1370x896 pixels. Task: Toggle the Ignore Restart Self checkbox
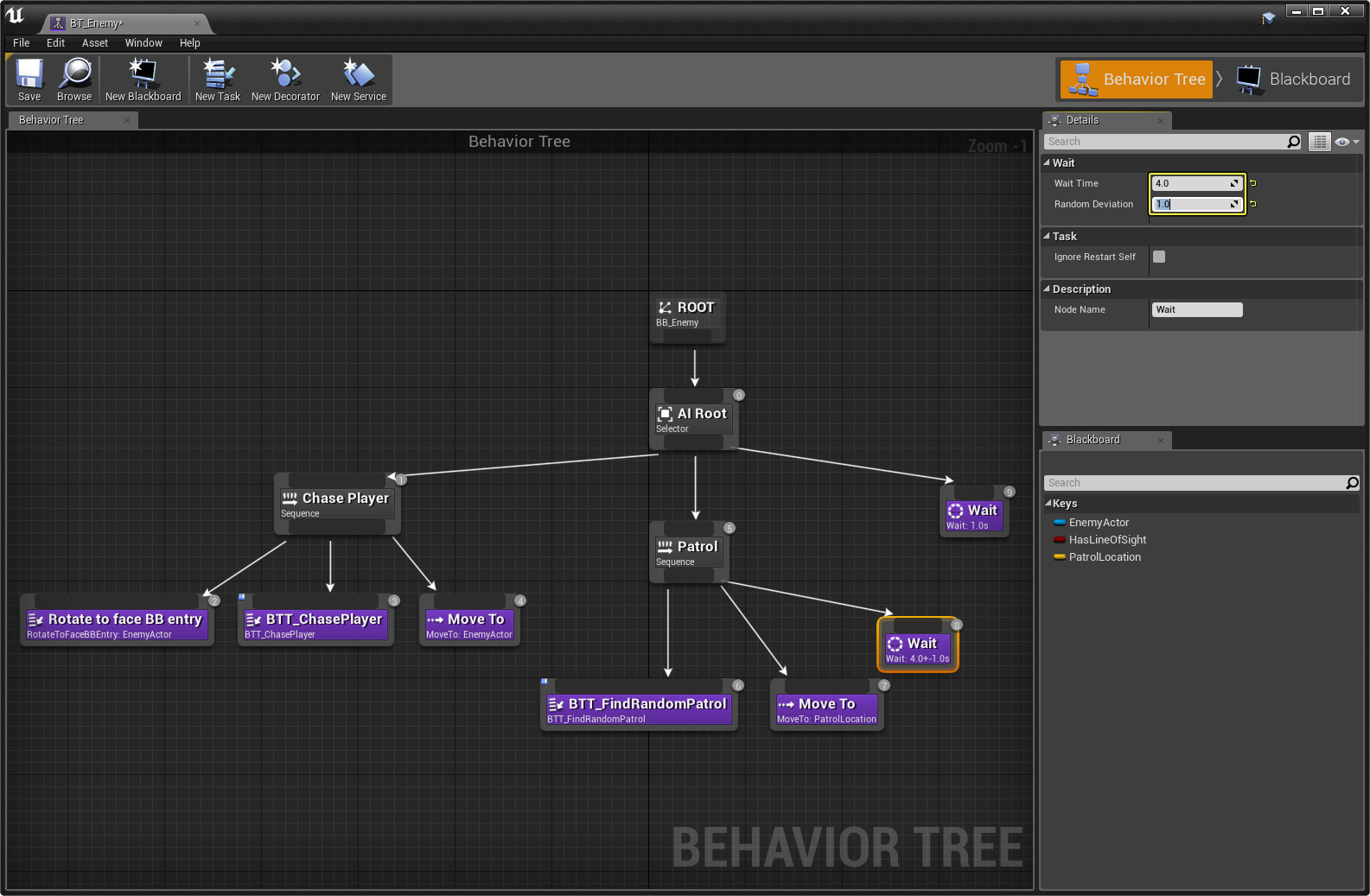point(1159,257)
